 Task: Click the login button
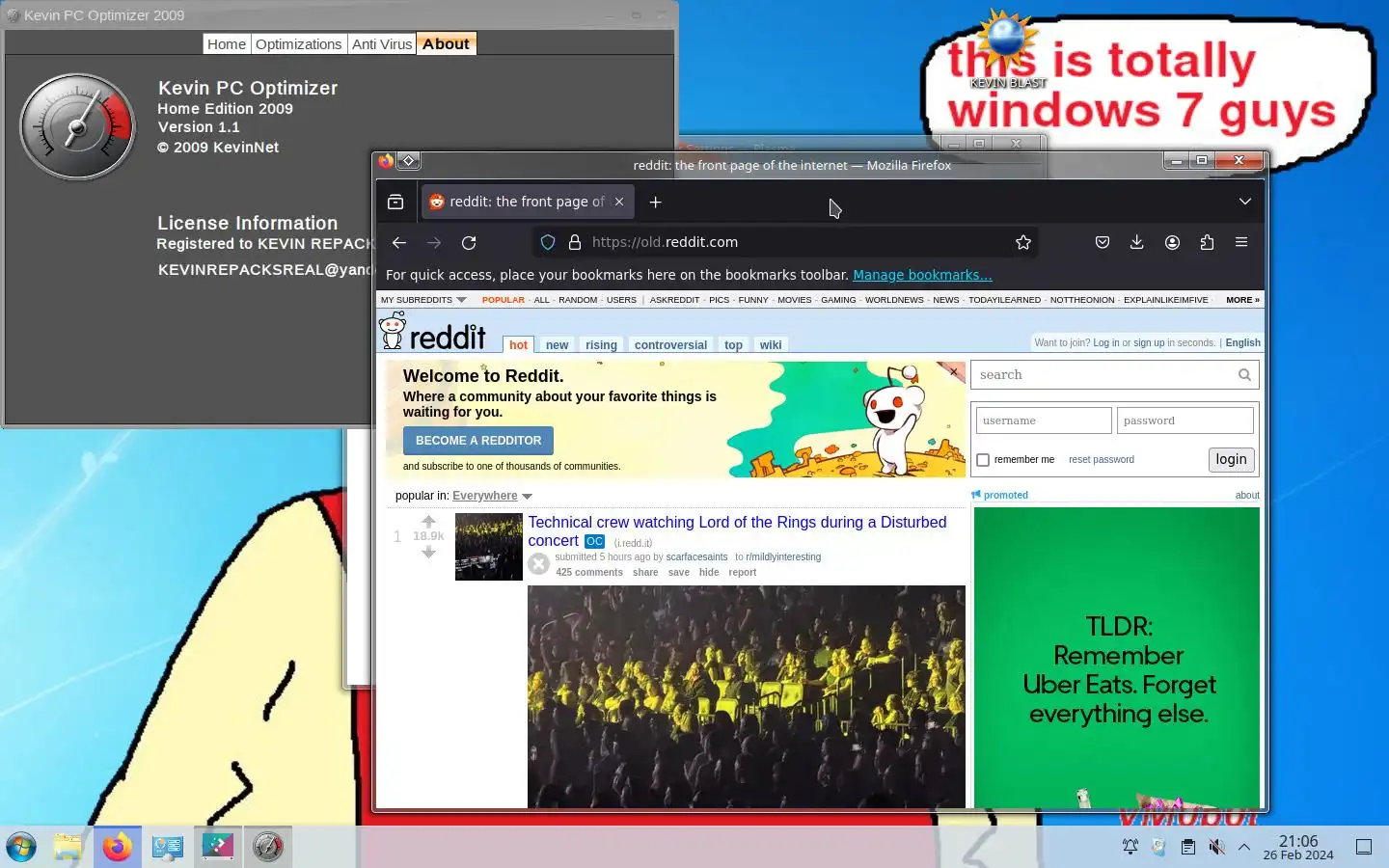coord(1231,460)
